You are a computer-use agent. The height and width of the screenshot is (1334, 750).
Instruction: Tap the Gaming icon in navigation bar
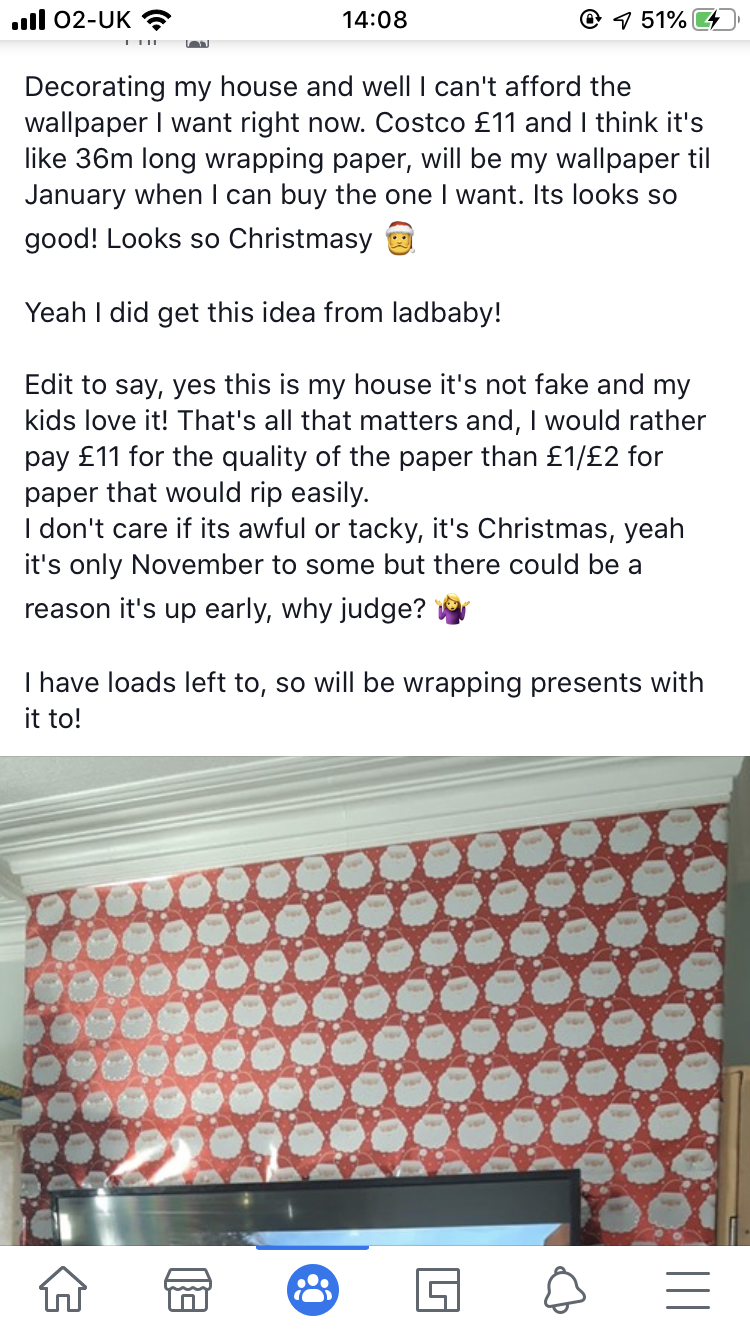[437, 1290]
